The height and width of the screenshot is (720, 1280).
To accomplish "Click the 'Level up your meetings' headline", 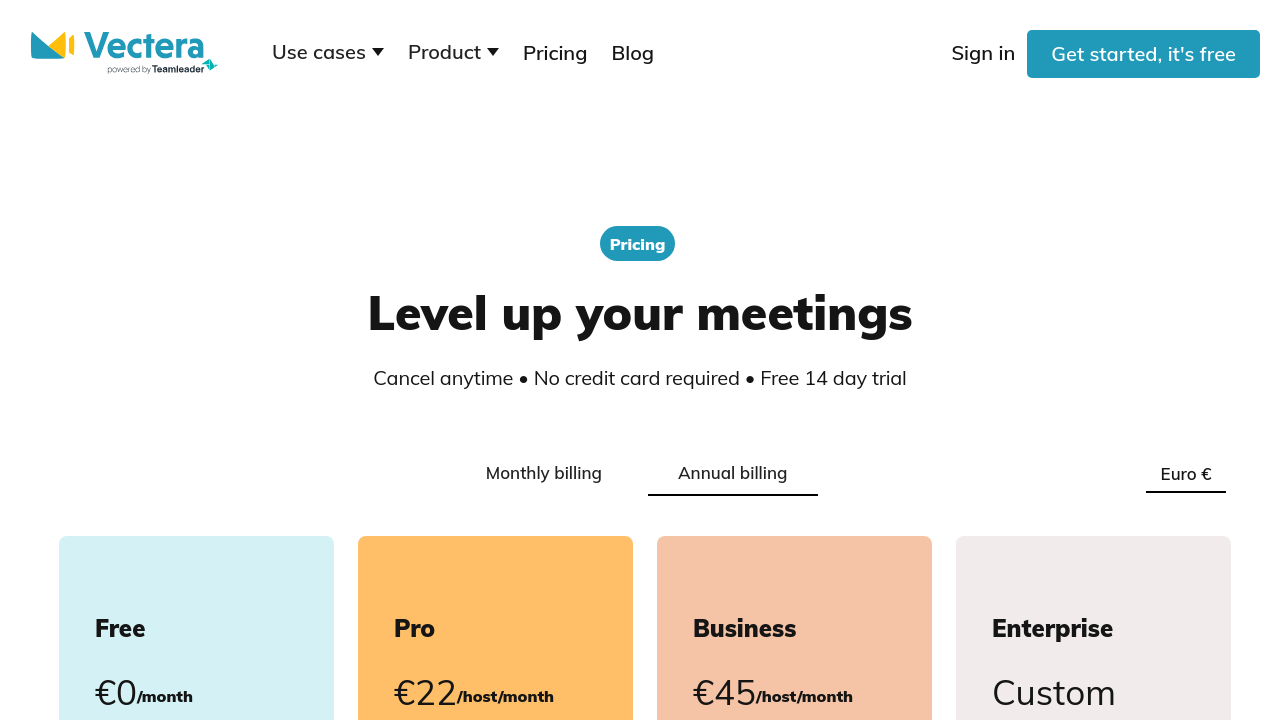I will 639,313.
